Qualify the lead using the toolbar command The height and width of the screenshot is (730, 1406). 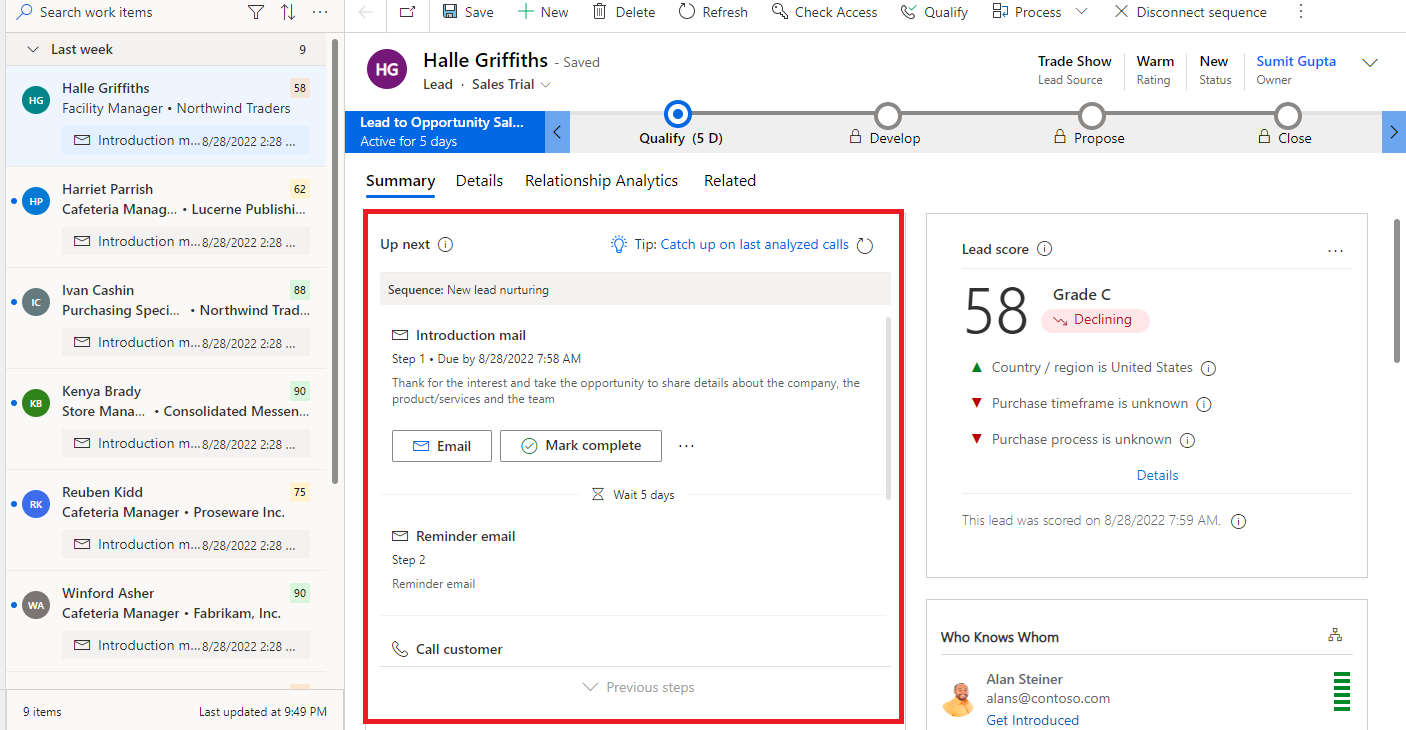point(933,12)
